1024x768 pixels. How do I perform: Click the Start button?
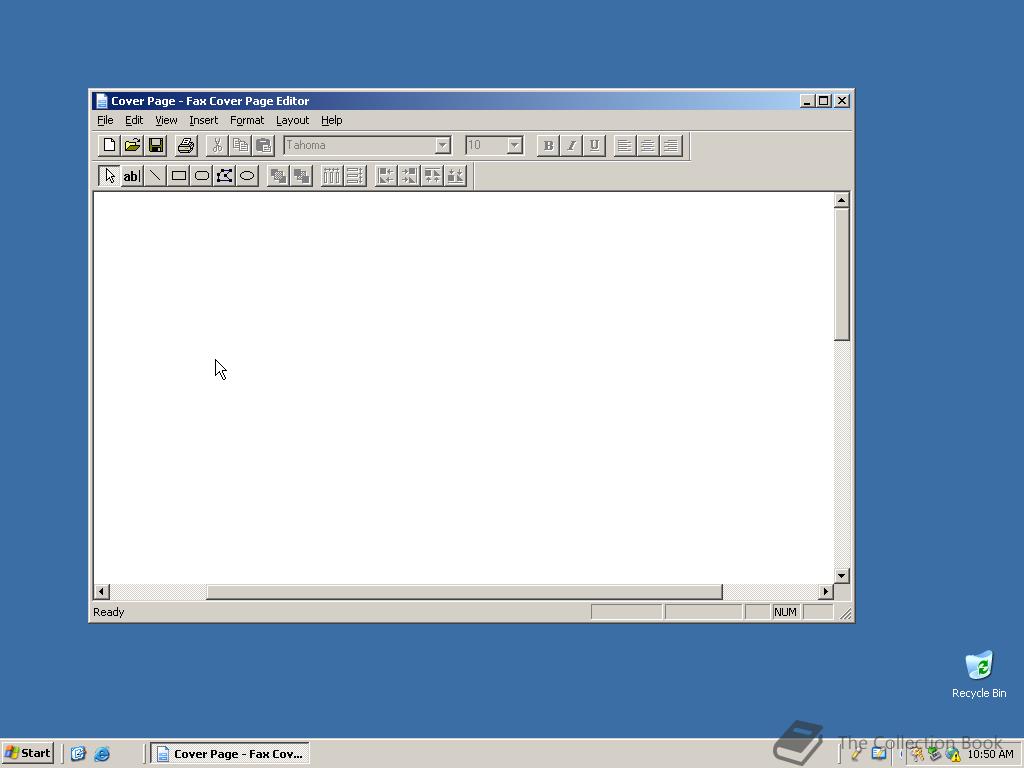click(x=27, y=753)
